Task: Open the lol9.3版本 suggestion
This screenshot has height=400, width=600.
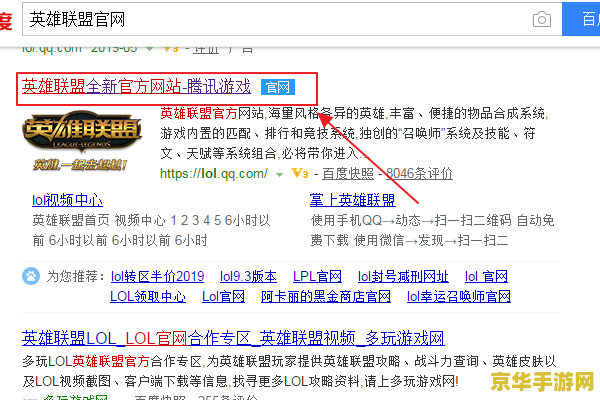Action: (248, 276)
